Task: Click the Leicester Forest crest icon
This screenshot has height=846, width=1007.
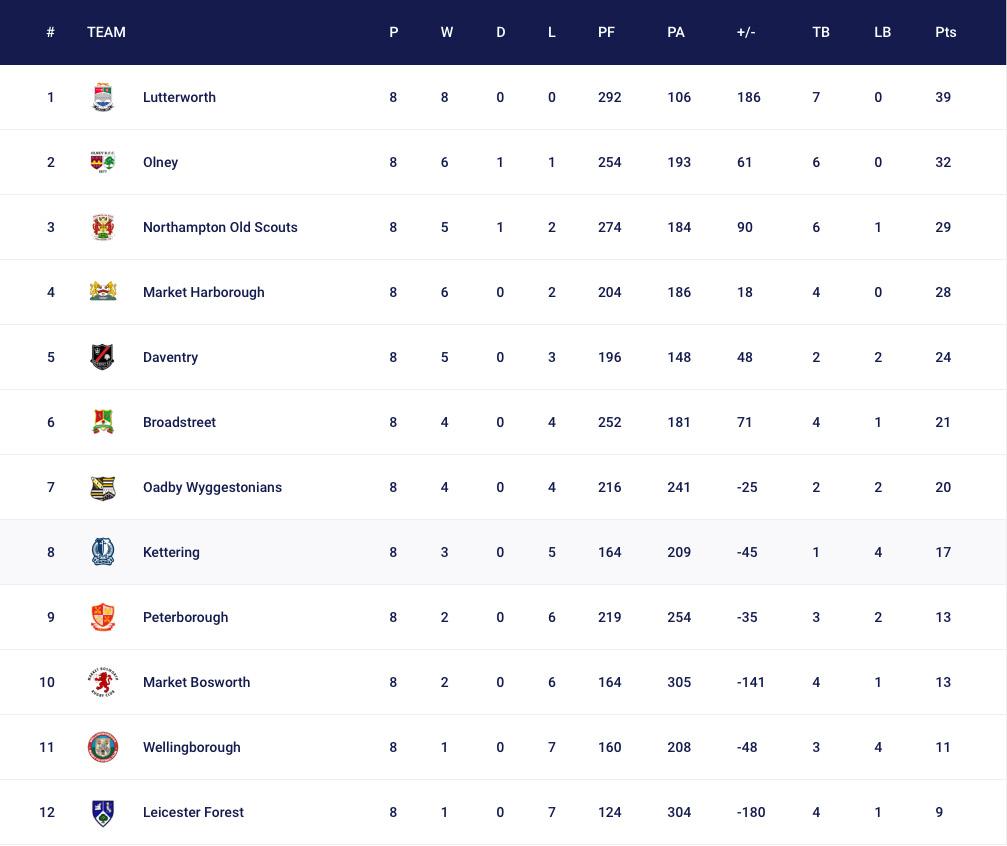Action: point(103,812)
